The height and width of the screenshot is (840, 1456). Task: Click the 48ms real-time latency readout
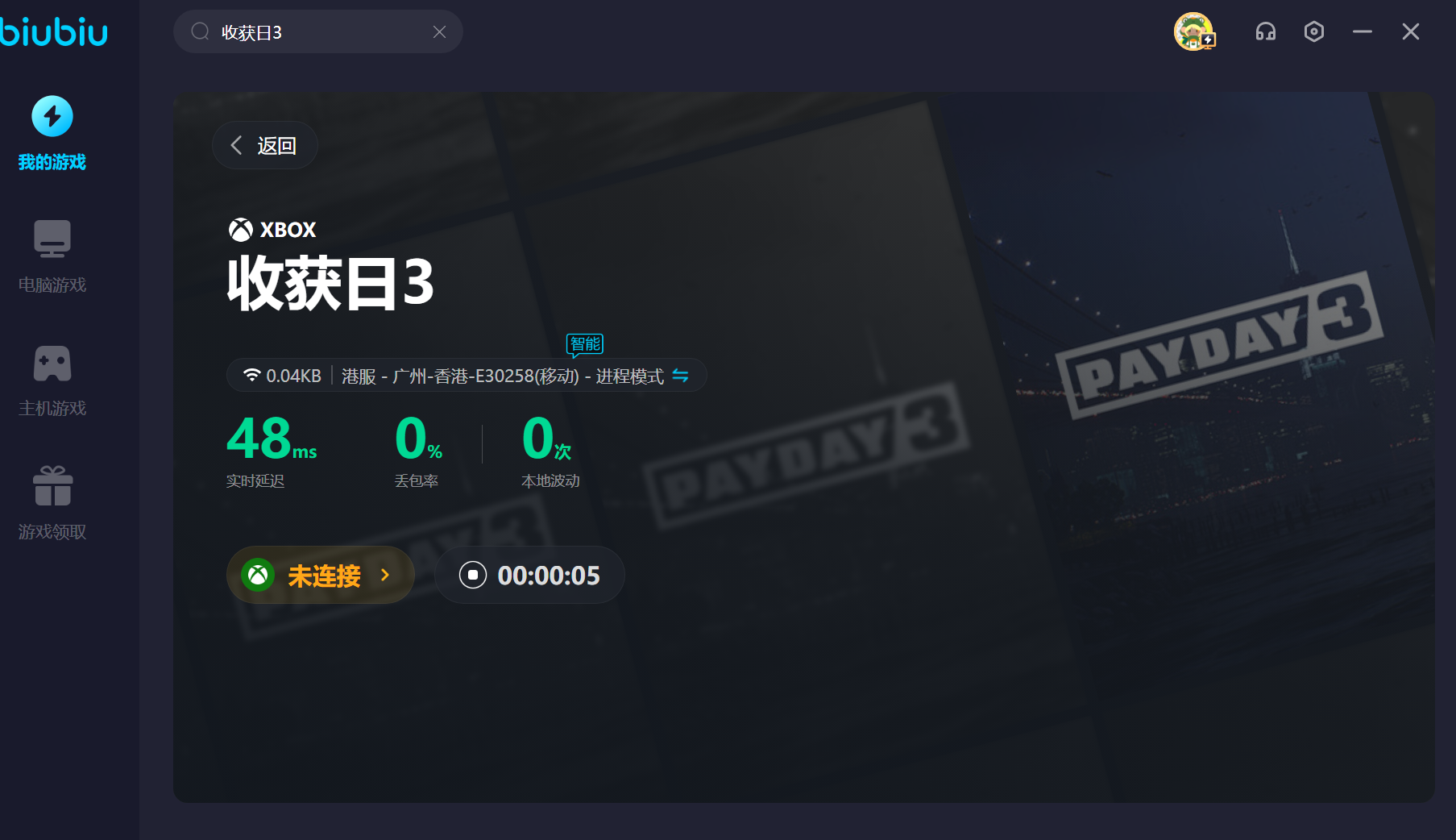tap(272, 439)
